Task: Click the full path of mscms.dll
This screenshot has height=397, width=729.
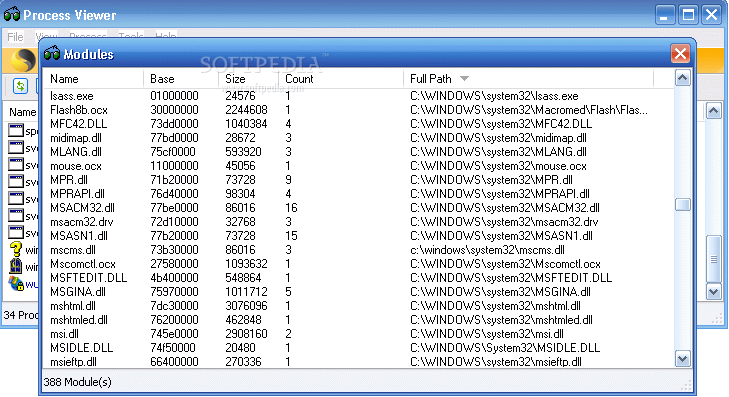Action: click(x=487, y=250)
